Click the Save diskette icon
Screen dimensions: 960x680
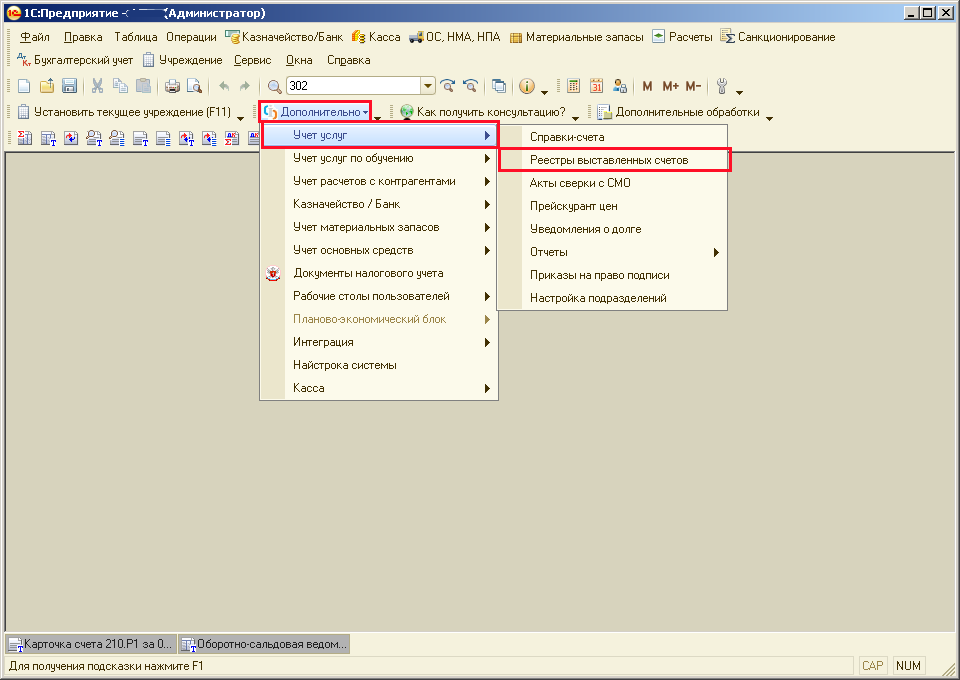coord(70,86)
